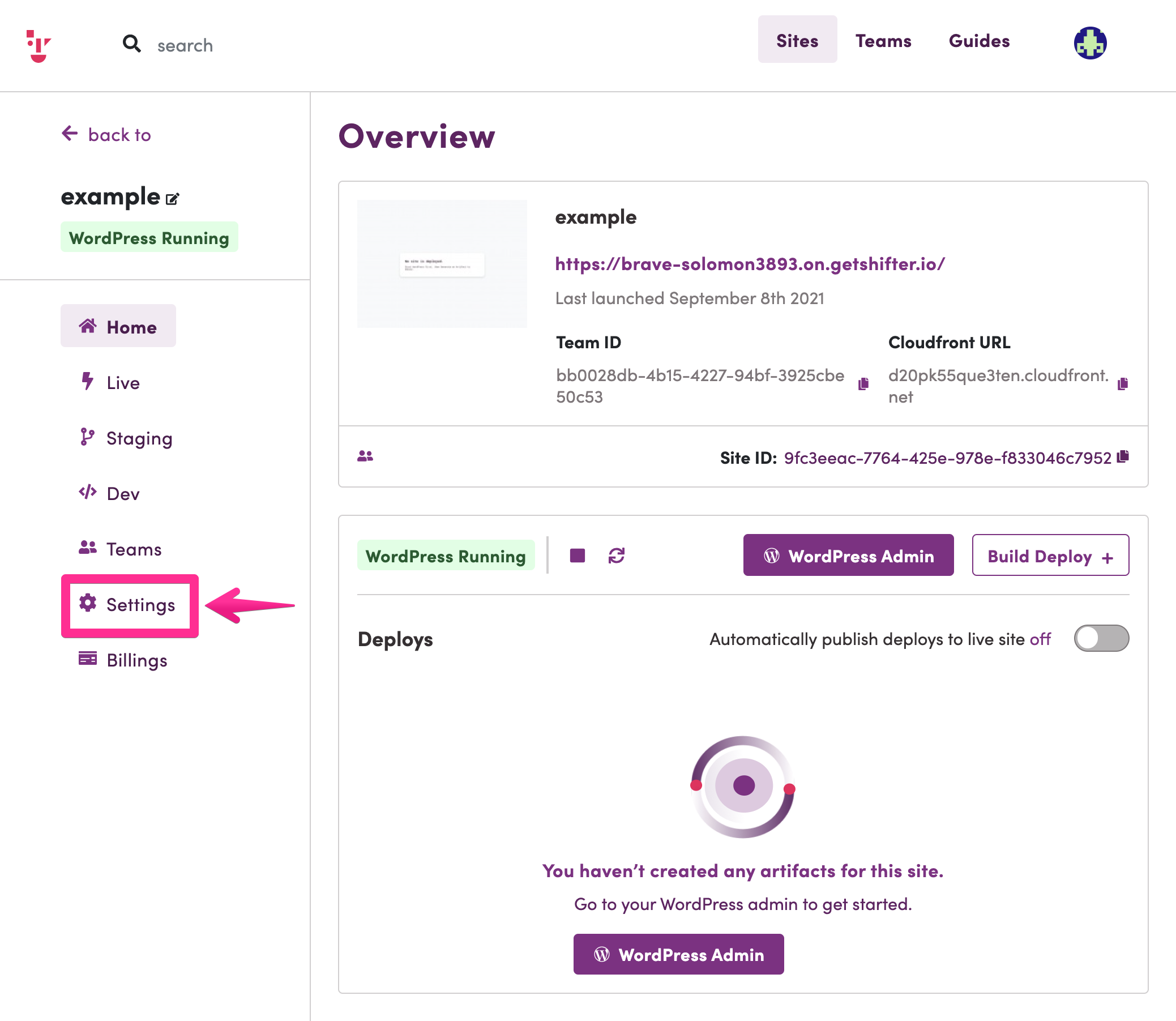Open the Sites tab
The image size is (1176, 1021).
(797, 40)
